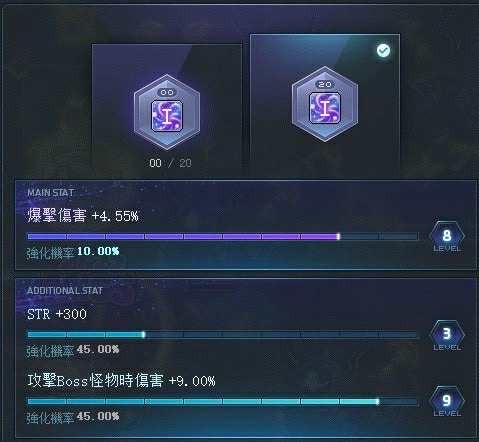Click the STR +300 progress bar
Image resolution: width=479 pixels, height=442 pixels.
223,334
